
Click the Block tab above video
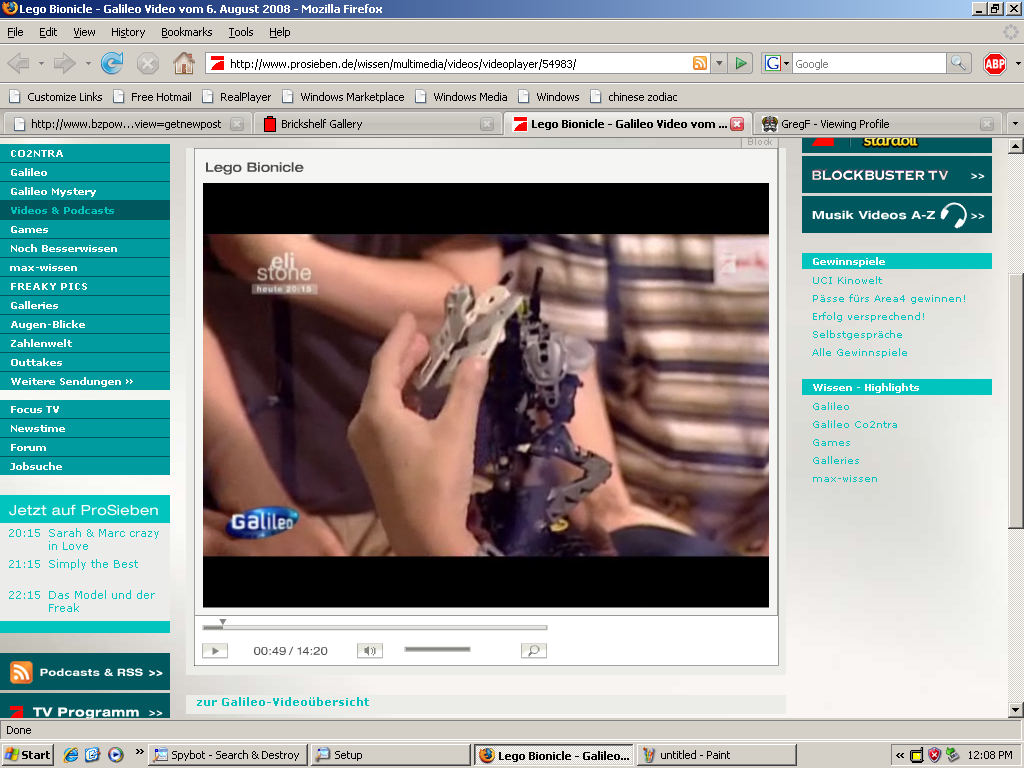tap(760, 142)
